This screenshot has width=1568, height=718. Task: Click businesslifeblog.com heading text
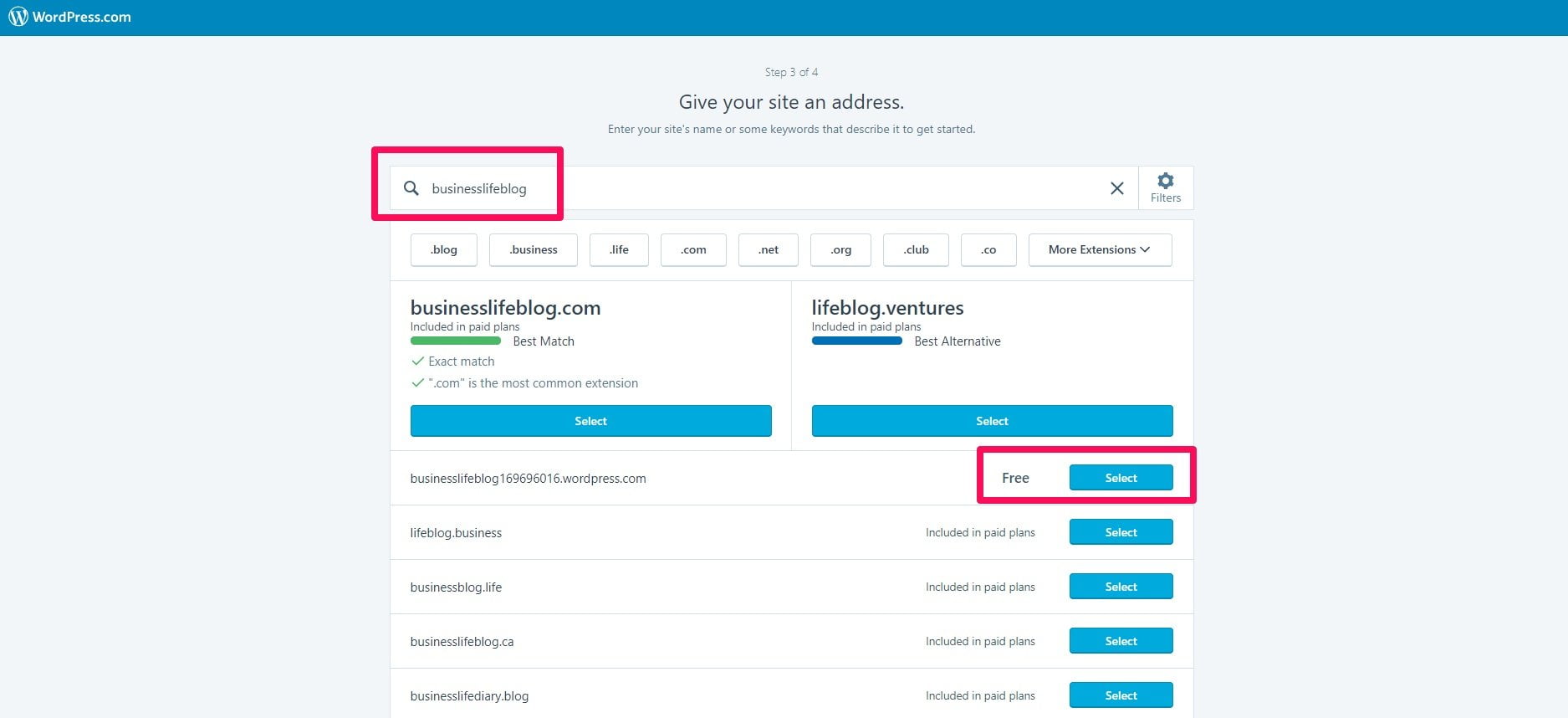[x=505, y=308]
